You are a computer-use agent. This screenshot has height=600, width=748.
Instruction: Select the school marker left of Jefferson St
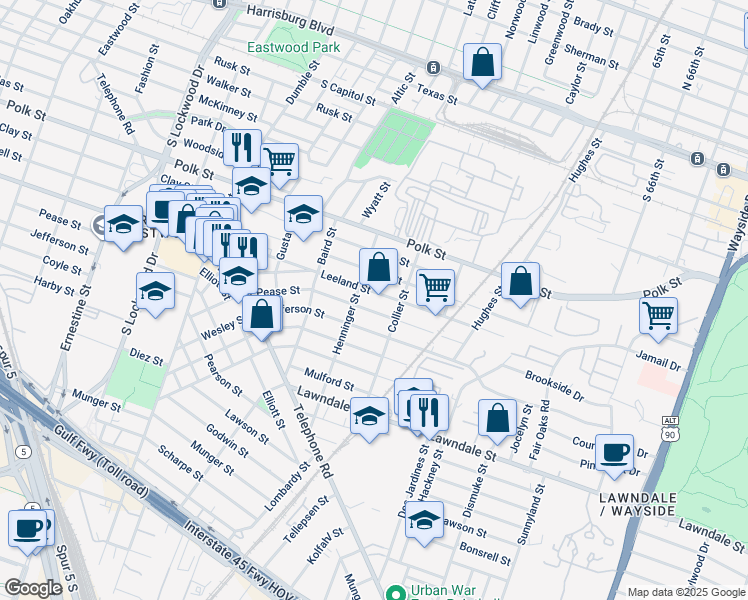[x=123, y=225]
